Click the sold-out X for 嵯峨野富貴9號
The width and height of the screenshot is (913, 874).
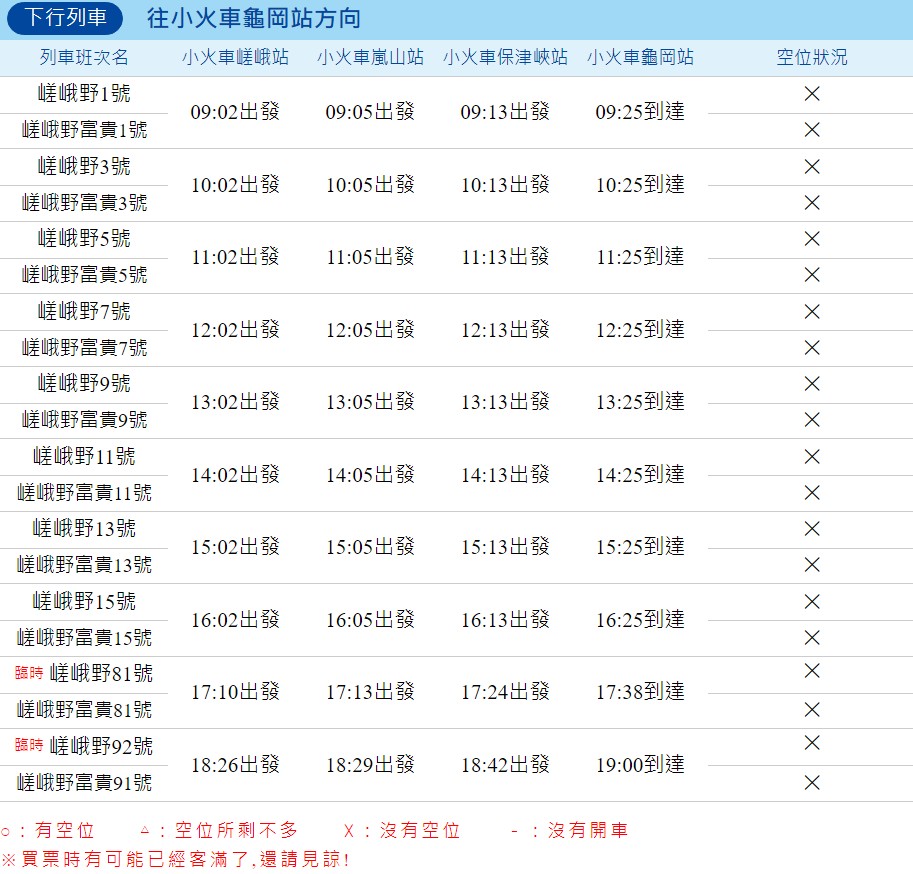[x=812, y=419]
